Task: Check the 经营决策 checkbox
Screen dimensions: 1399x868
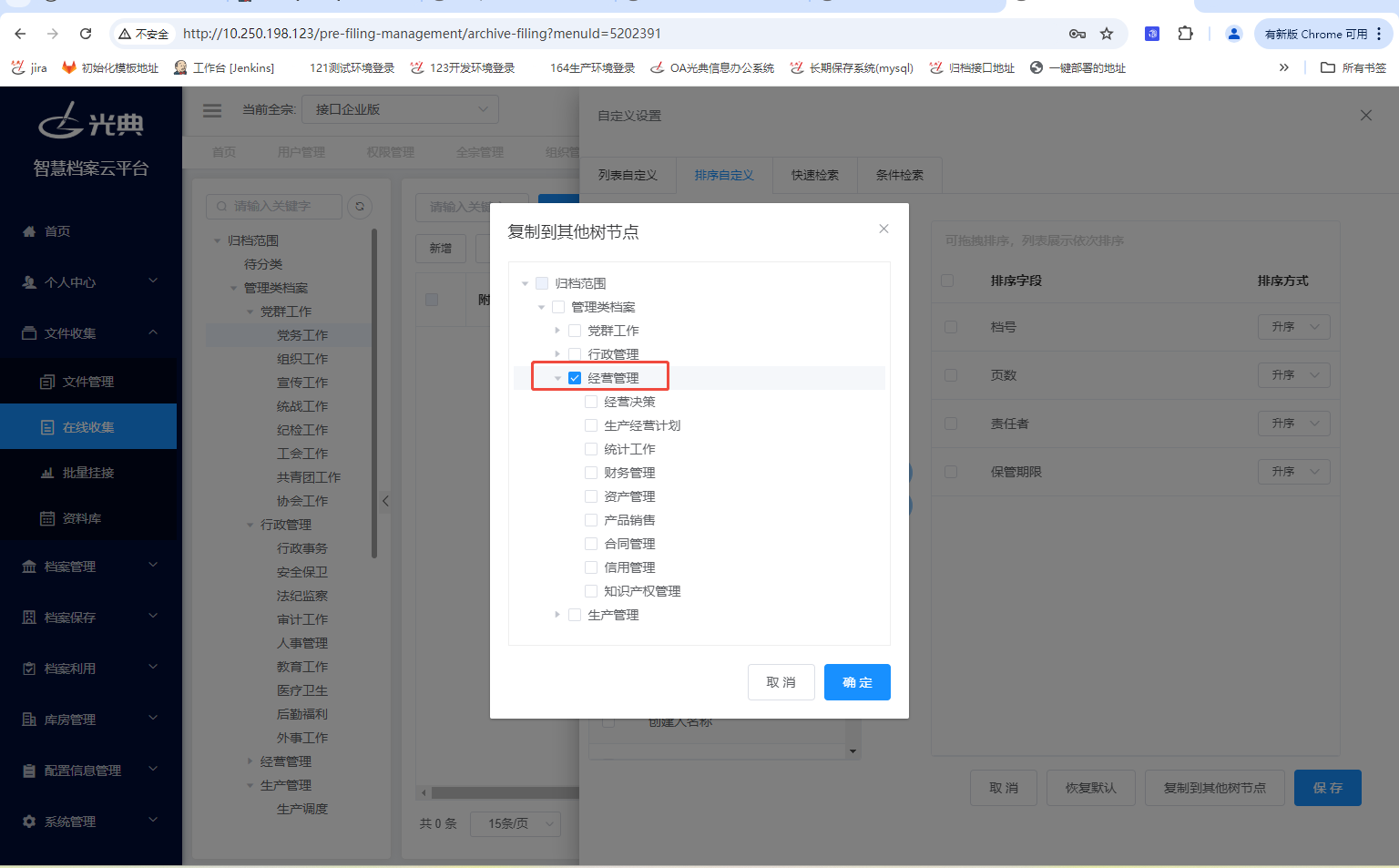Action: 591,402
